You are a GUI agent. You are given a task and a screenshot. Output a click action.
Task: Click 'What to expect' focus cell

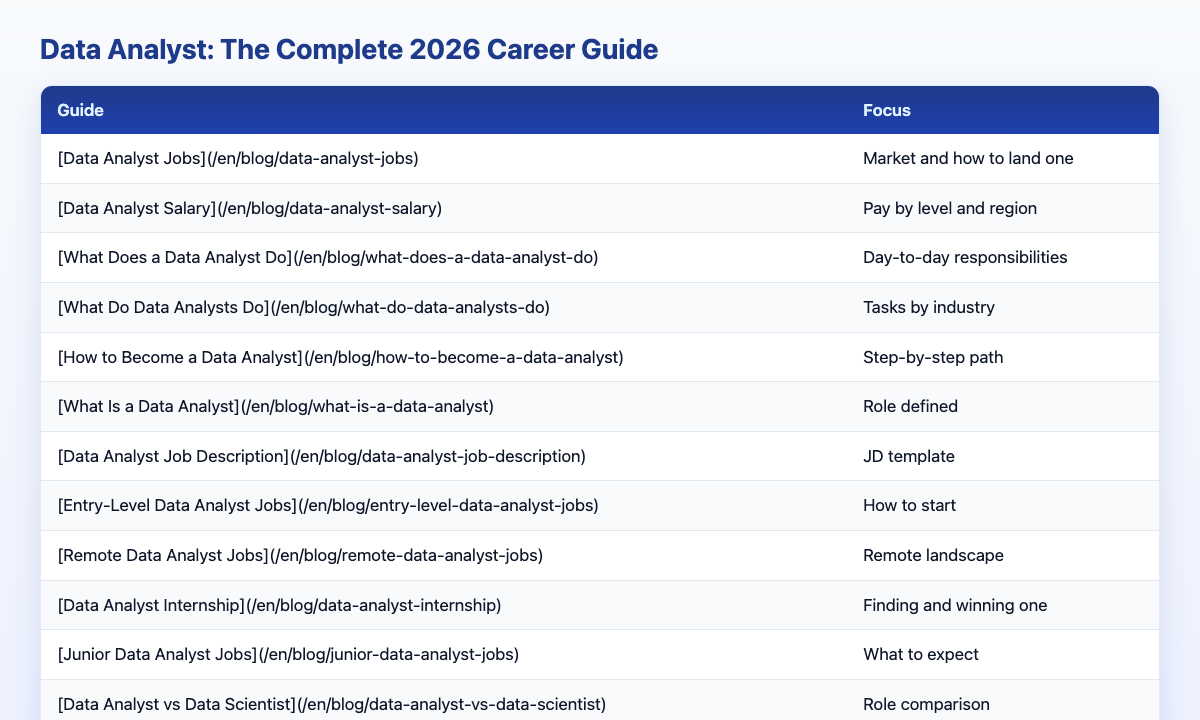(1002, 655)
